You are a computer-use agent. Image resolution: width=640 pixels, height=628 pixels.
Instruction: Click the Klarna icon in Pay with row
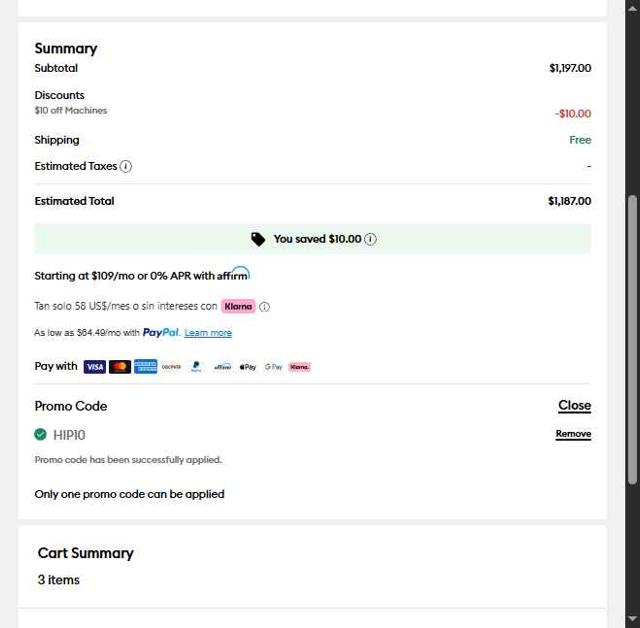[300, 367]
